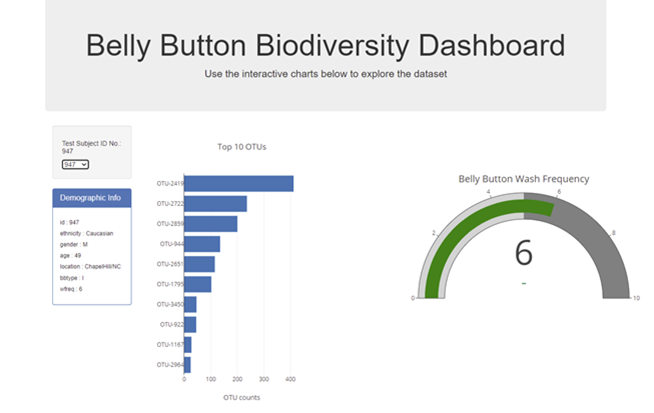Click the 'bbtype : I' line
654x413 pixels.
click(72, 278)
